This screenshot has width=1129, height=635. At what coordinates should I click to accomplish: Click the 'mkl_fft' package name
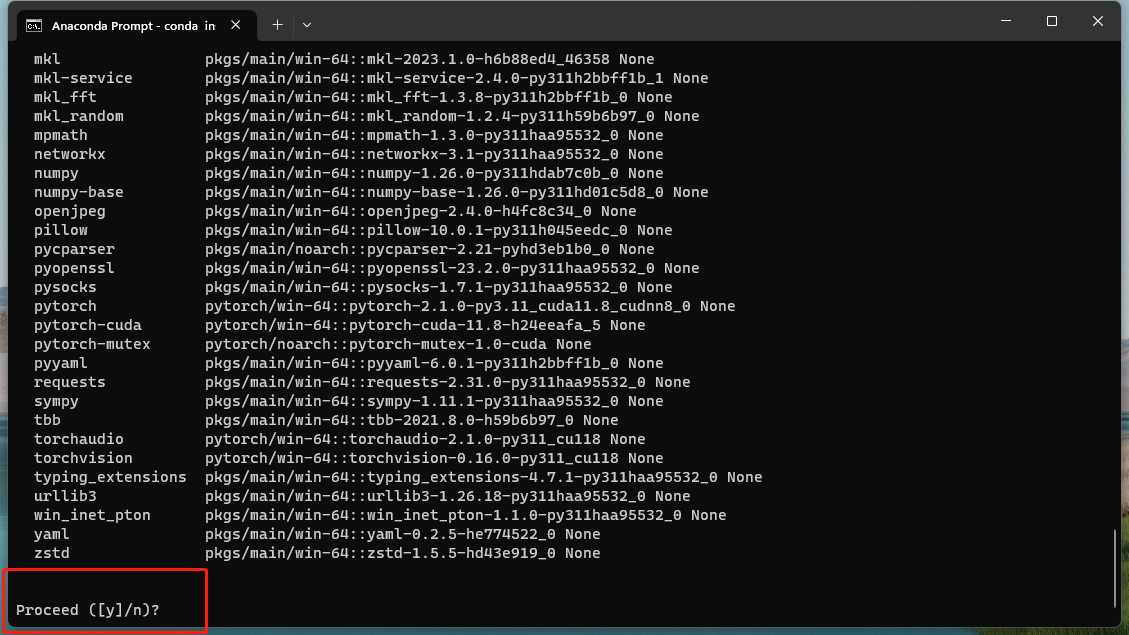[x=65, y=97]
